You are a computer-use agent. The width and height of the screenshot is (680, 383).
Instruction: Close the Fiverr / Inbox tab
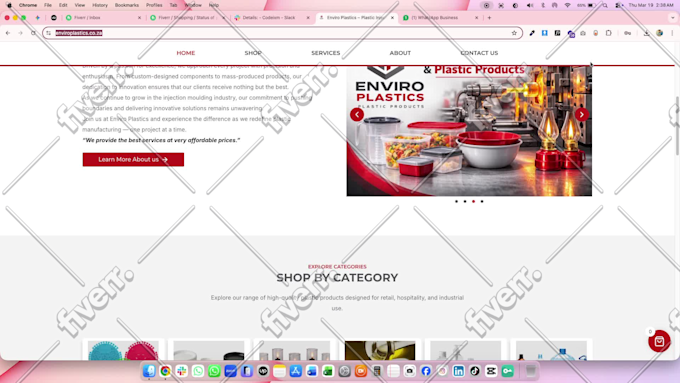click(x=139, y=18)
